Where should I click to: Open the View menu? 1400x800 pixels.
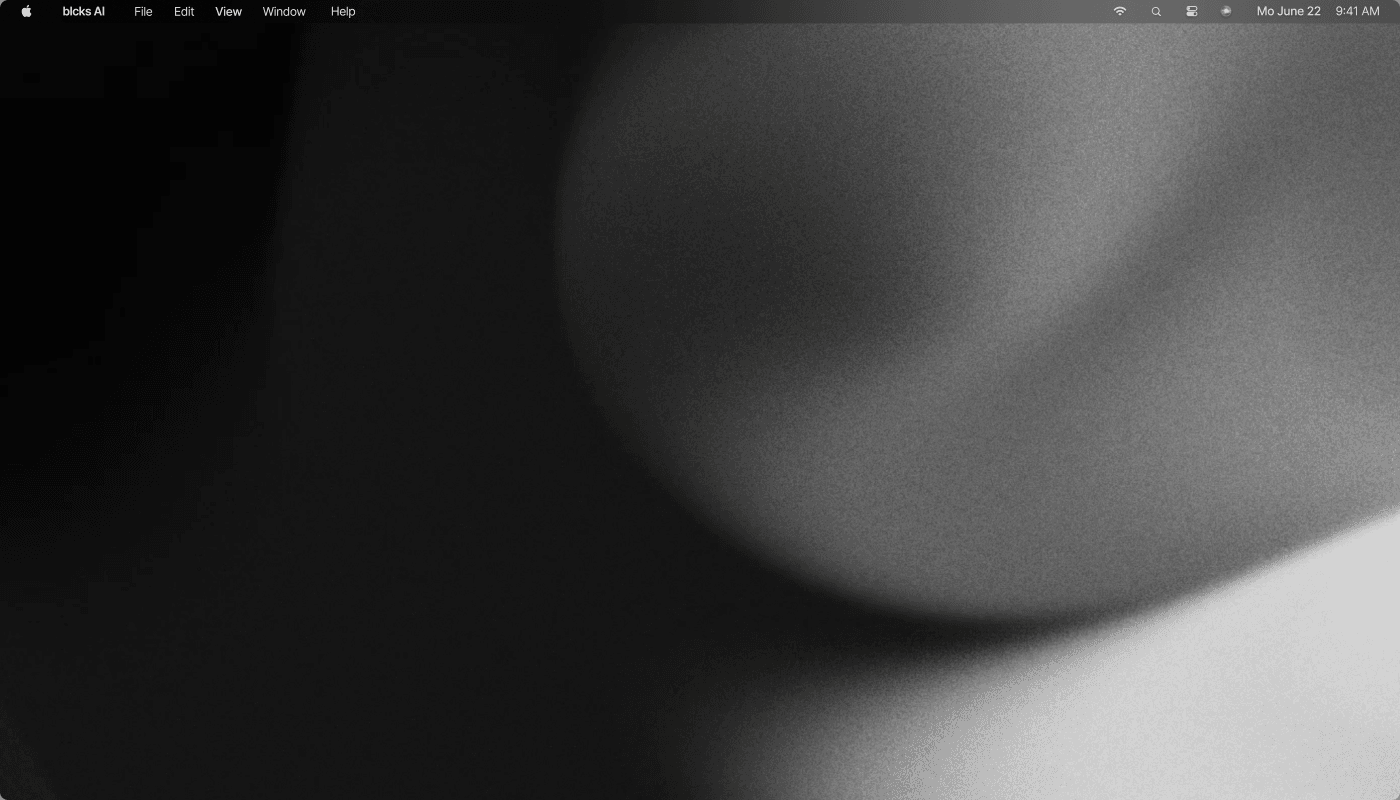pos(228,11)
